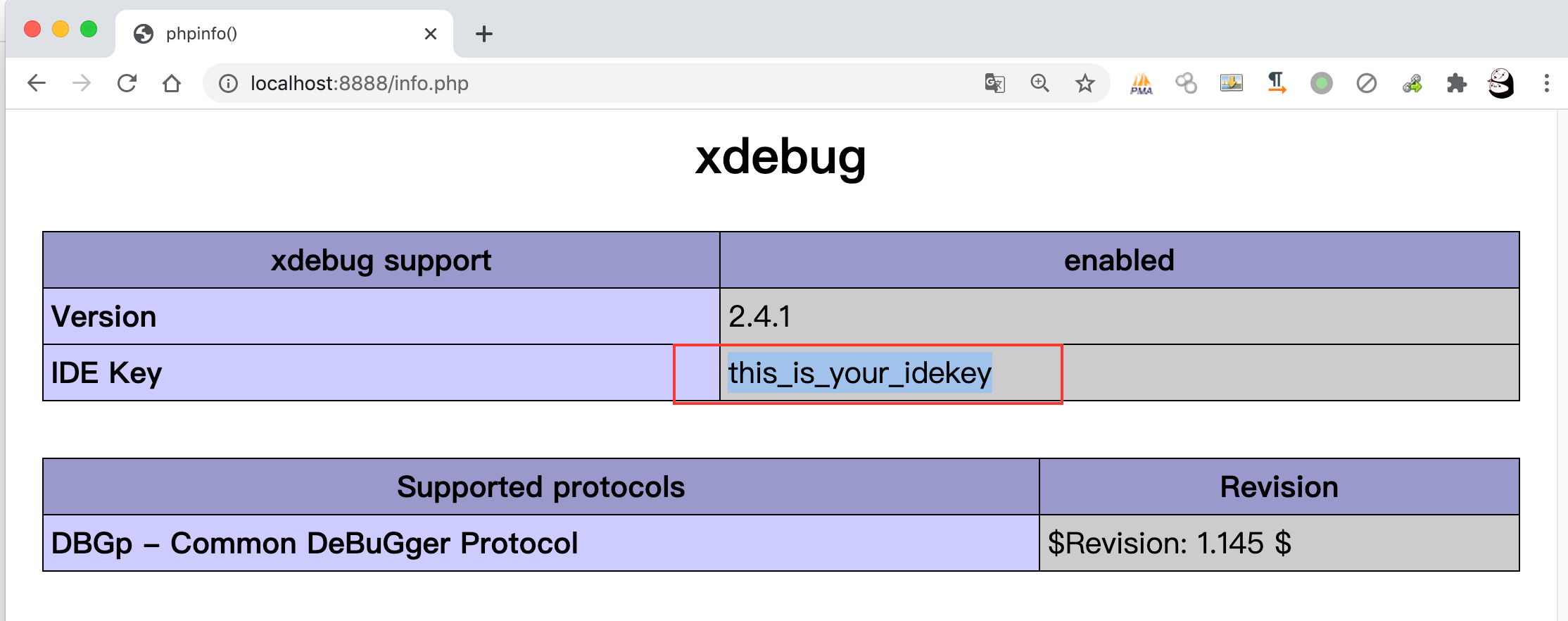1568x621 pixels.
Task: View site information for localhost
Action: click(x=228, y=84)
